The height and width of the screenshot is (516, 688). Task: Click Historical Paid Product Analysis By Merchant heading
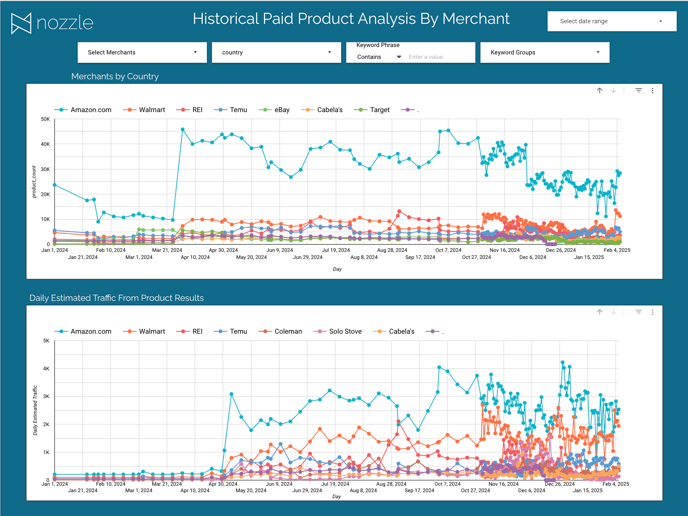pos(351,19)
